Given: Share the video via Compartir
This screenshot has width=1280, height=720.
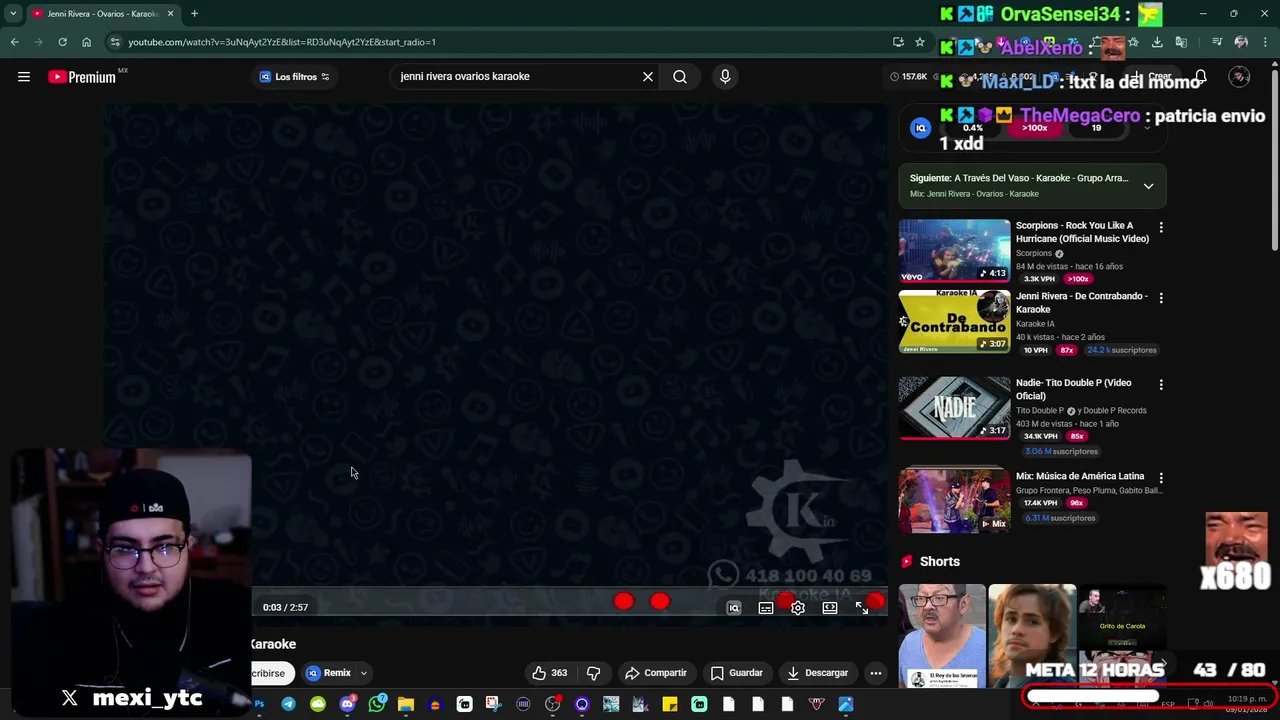Looking at the screenshot, I should 656,673.
